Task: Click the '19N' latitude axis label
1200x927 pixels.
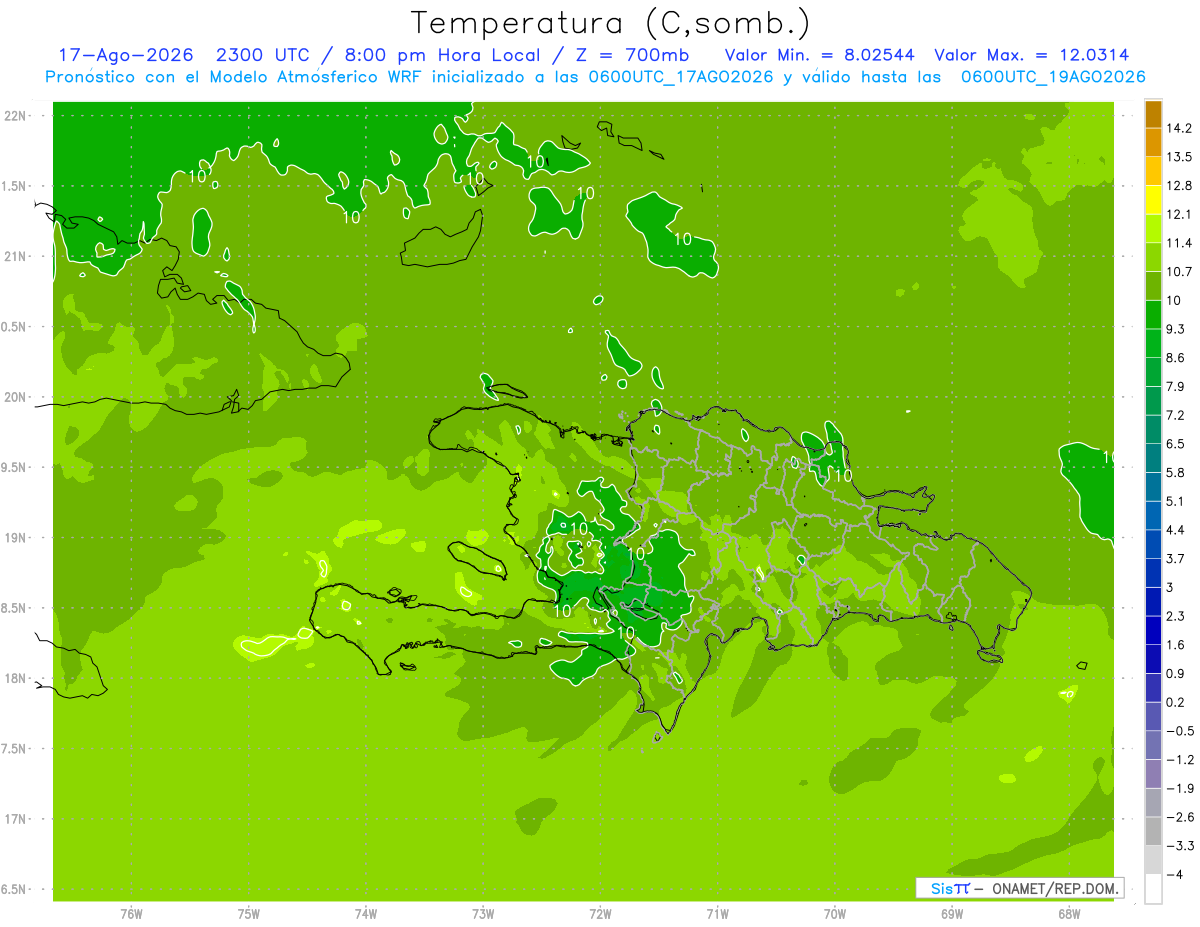Action: [15, 538]
